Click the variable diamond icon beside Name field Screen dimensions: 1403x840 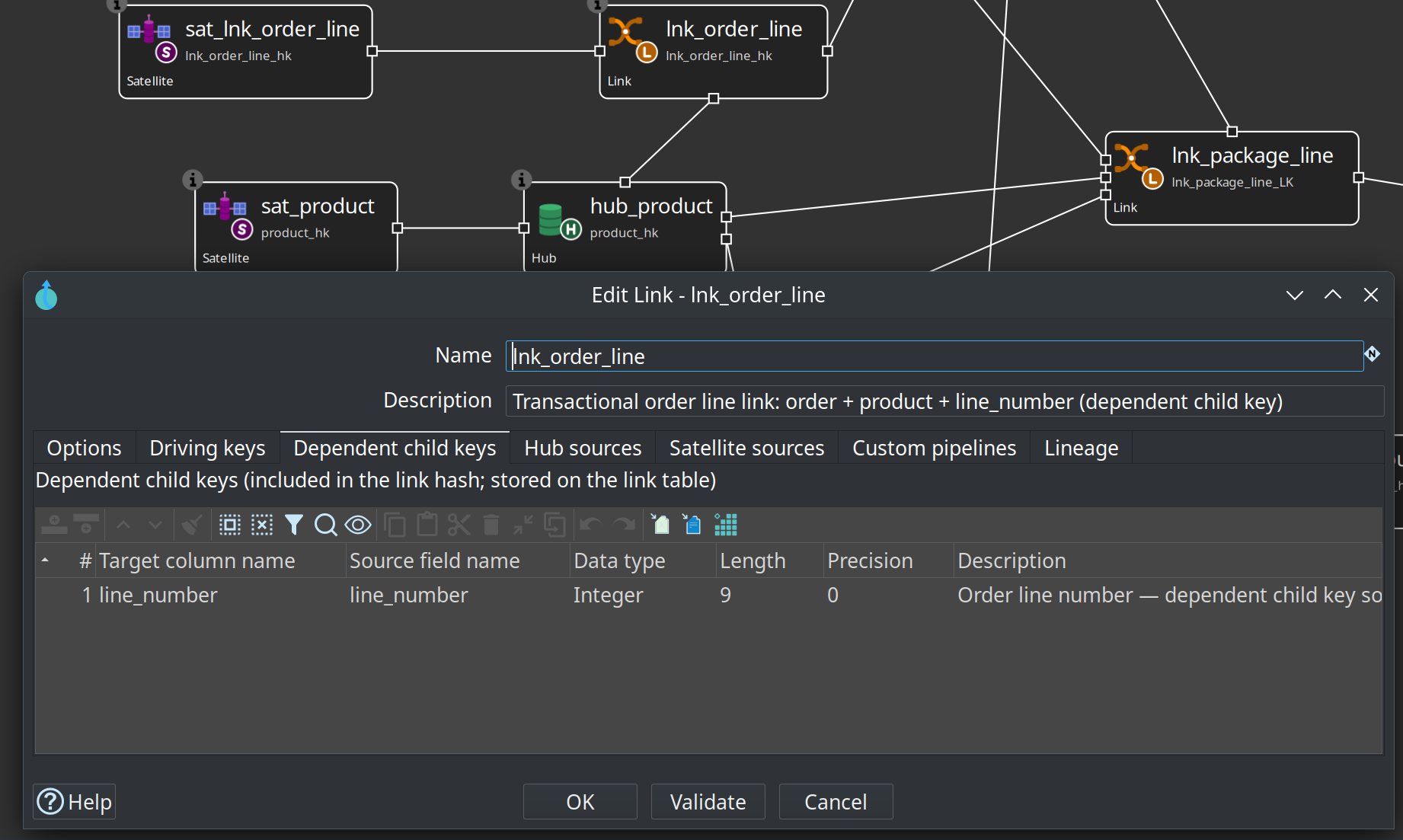[x=1373, y=354]
